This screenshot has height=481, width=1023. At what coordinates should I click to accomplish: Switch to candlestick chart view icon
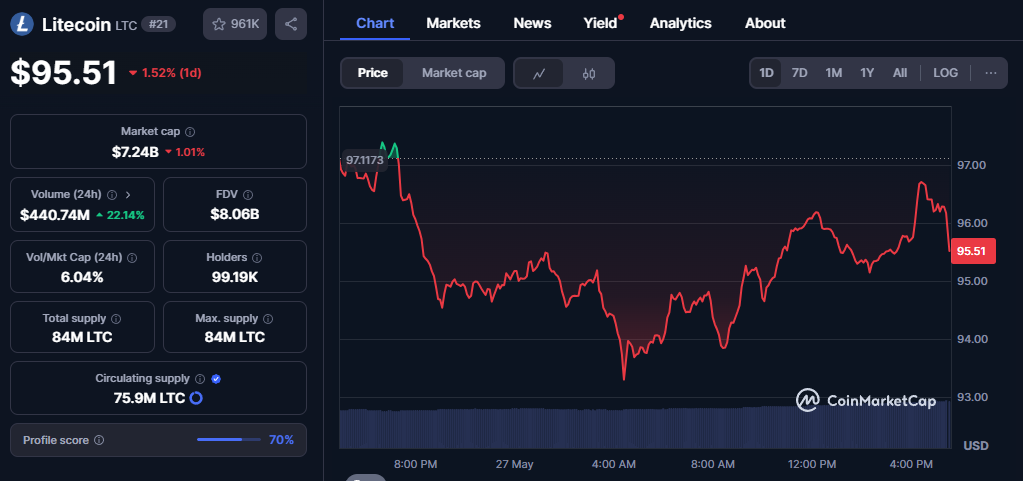(x=588, y=73)
